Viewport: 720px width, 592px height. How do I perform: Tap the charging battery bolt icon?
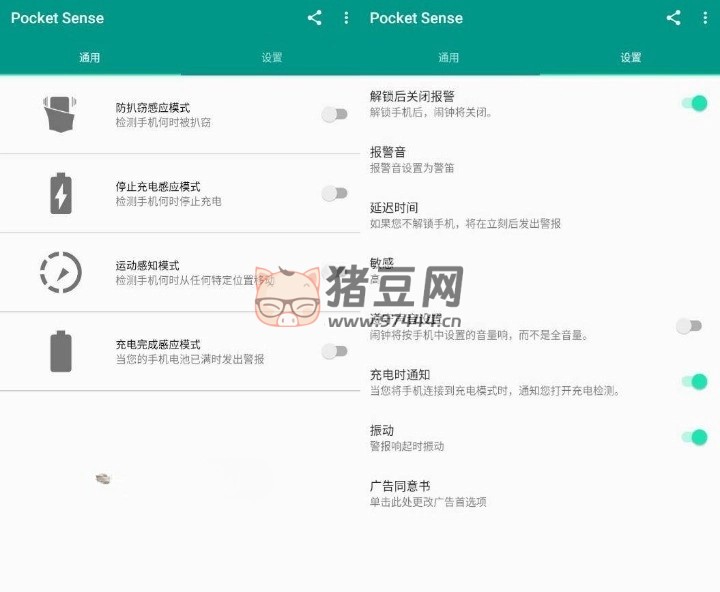[x=61, y=193]
